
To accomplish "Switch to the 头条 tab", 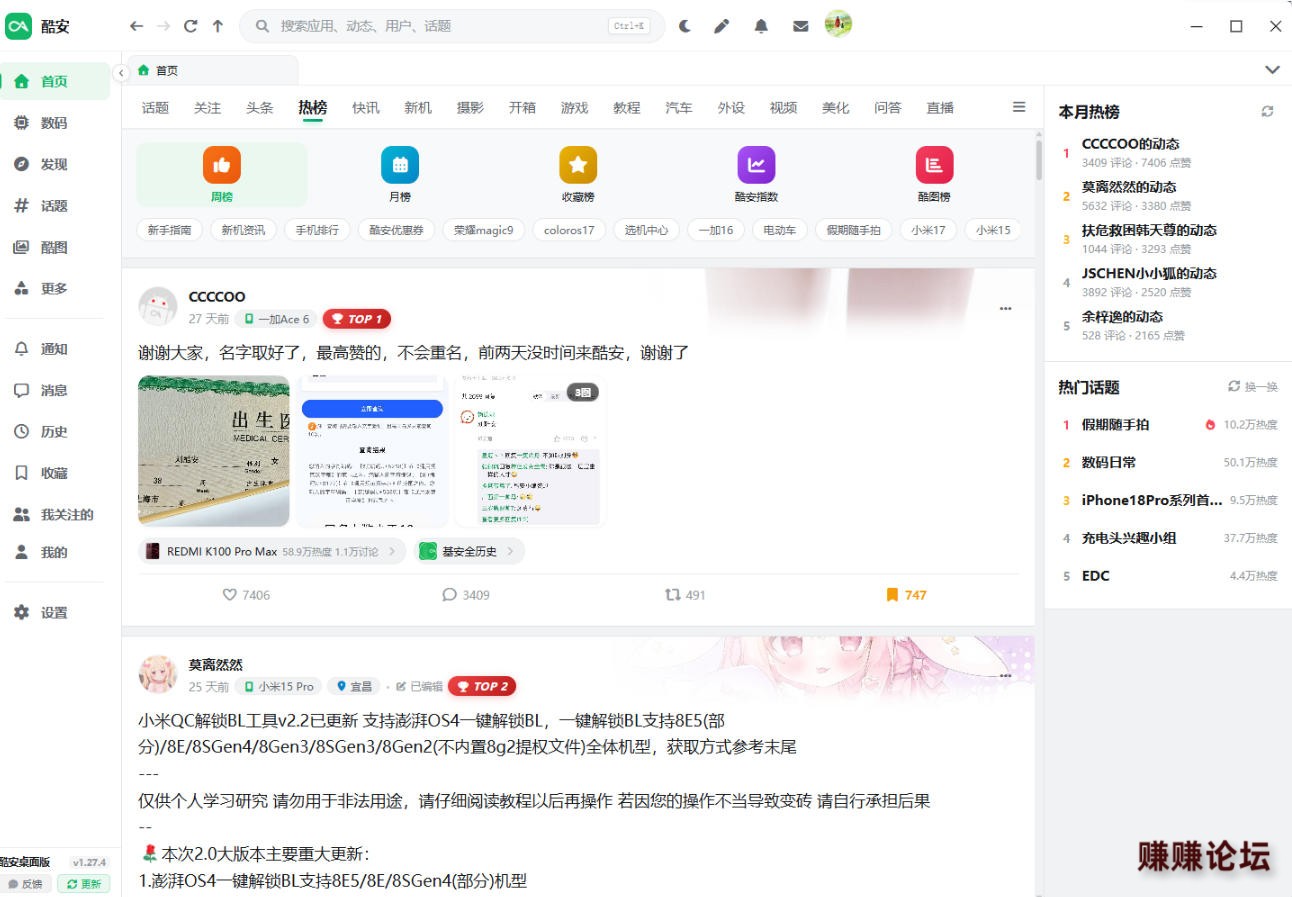I will coord(260,108).
